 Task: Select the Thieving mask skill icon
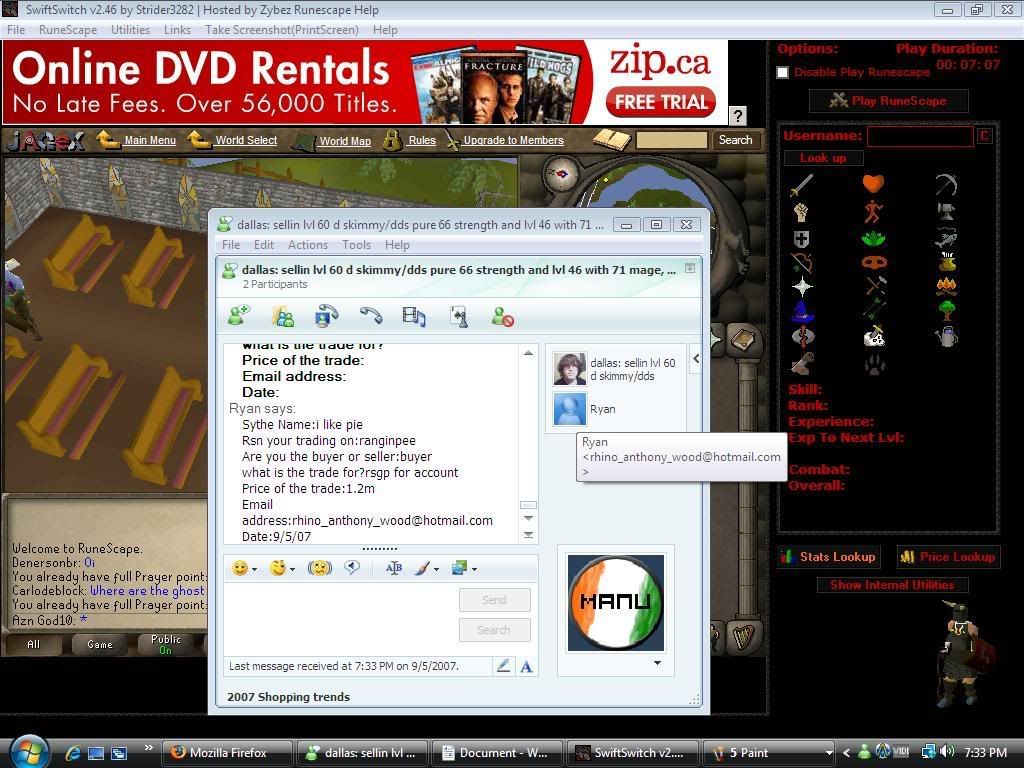click(x=873, y=263)
